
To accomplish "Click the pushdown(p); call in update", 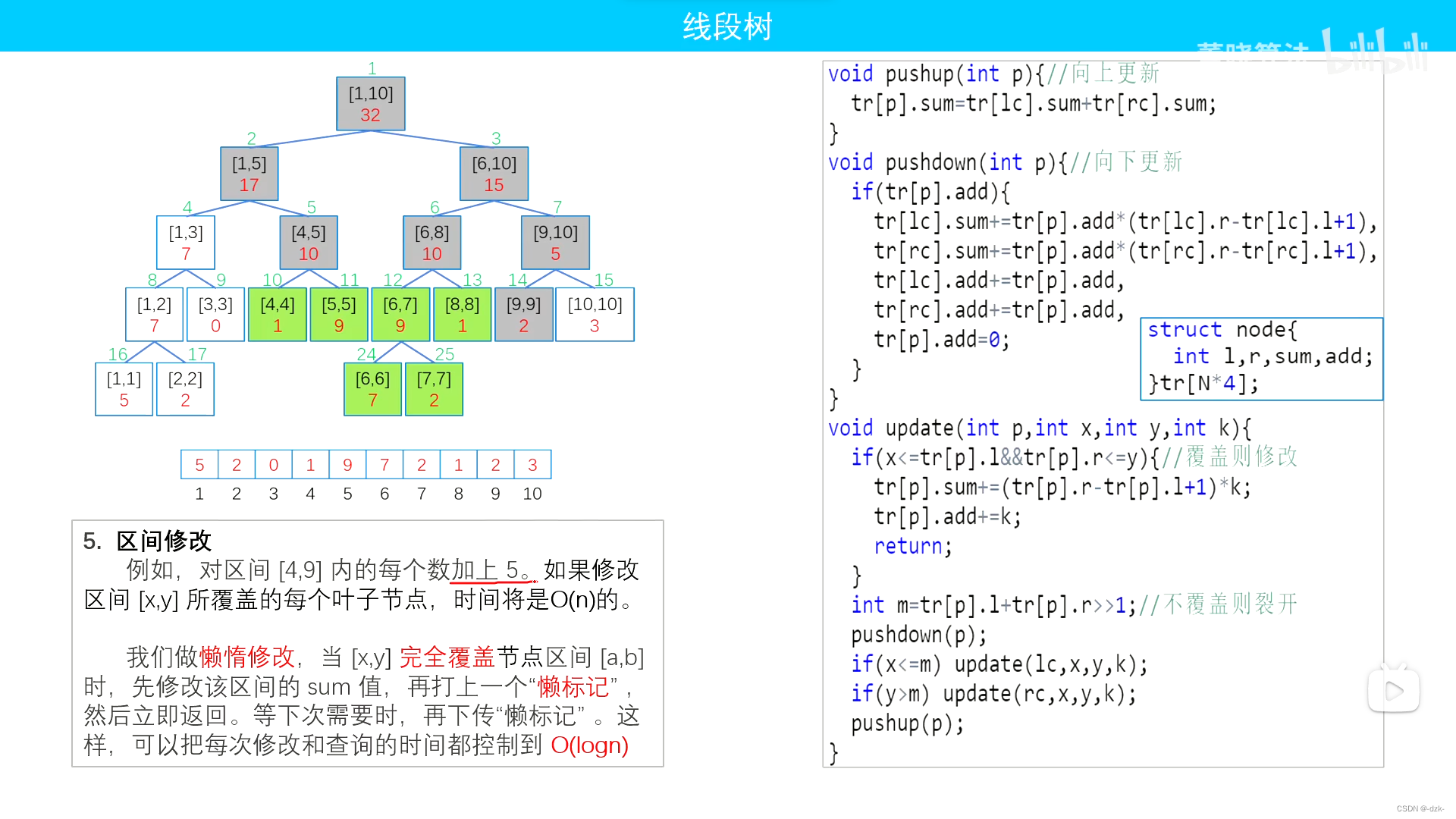I will (x=919, y=635).
